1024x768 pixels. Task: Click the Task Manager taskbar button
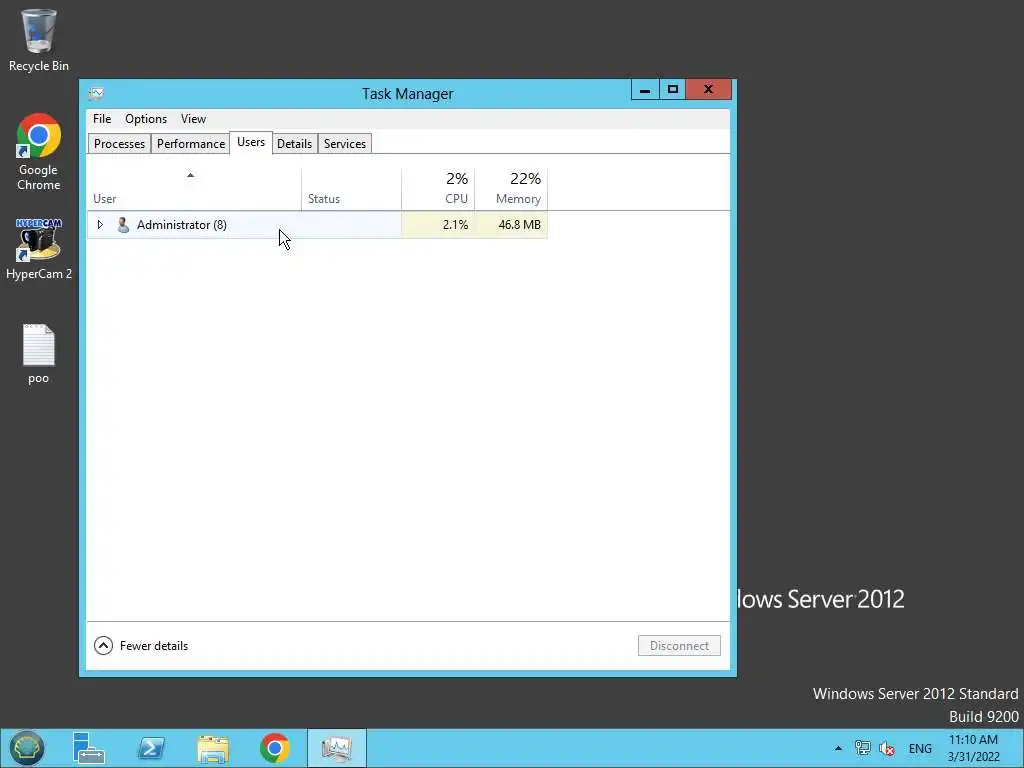pos(337,748)
